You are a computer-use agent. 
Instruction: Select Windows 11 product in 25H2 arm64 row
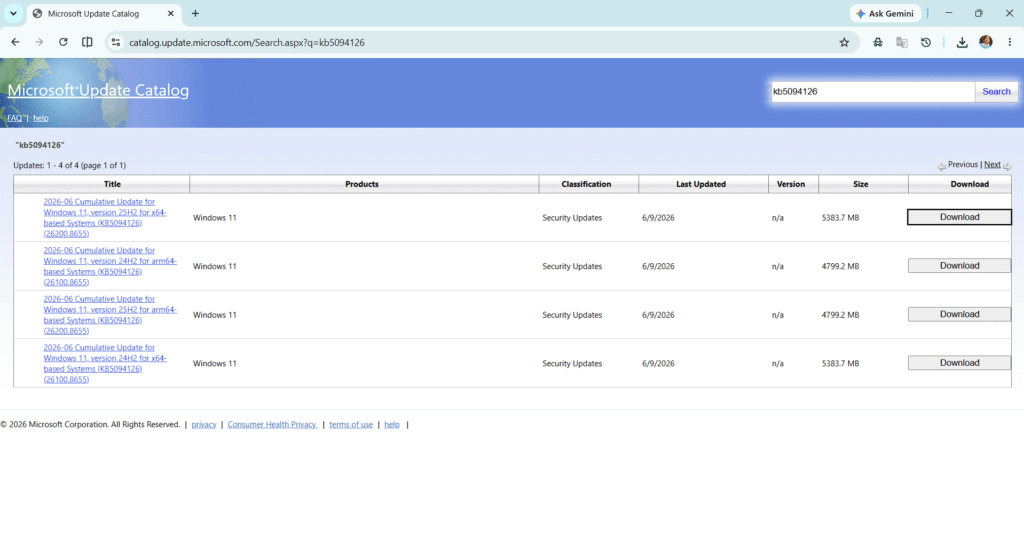tap(215, 315)
